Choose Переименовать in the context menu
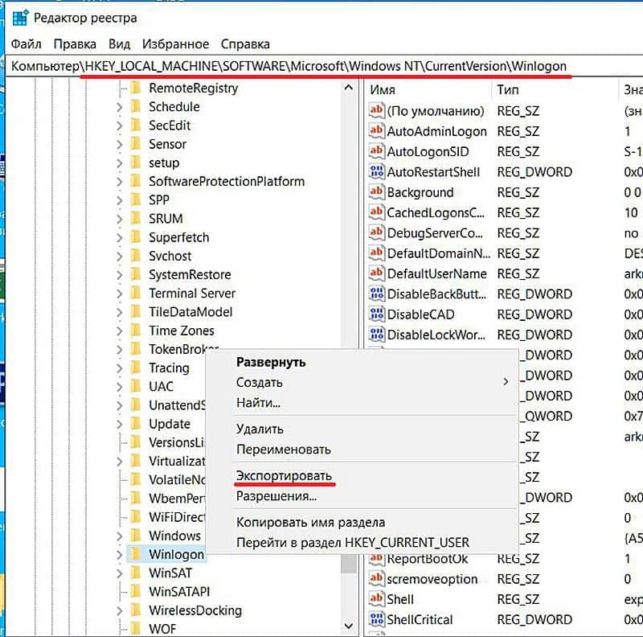The width and height of the screenshot is (643, 637). click(283, 450)
